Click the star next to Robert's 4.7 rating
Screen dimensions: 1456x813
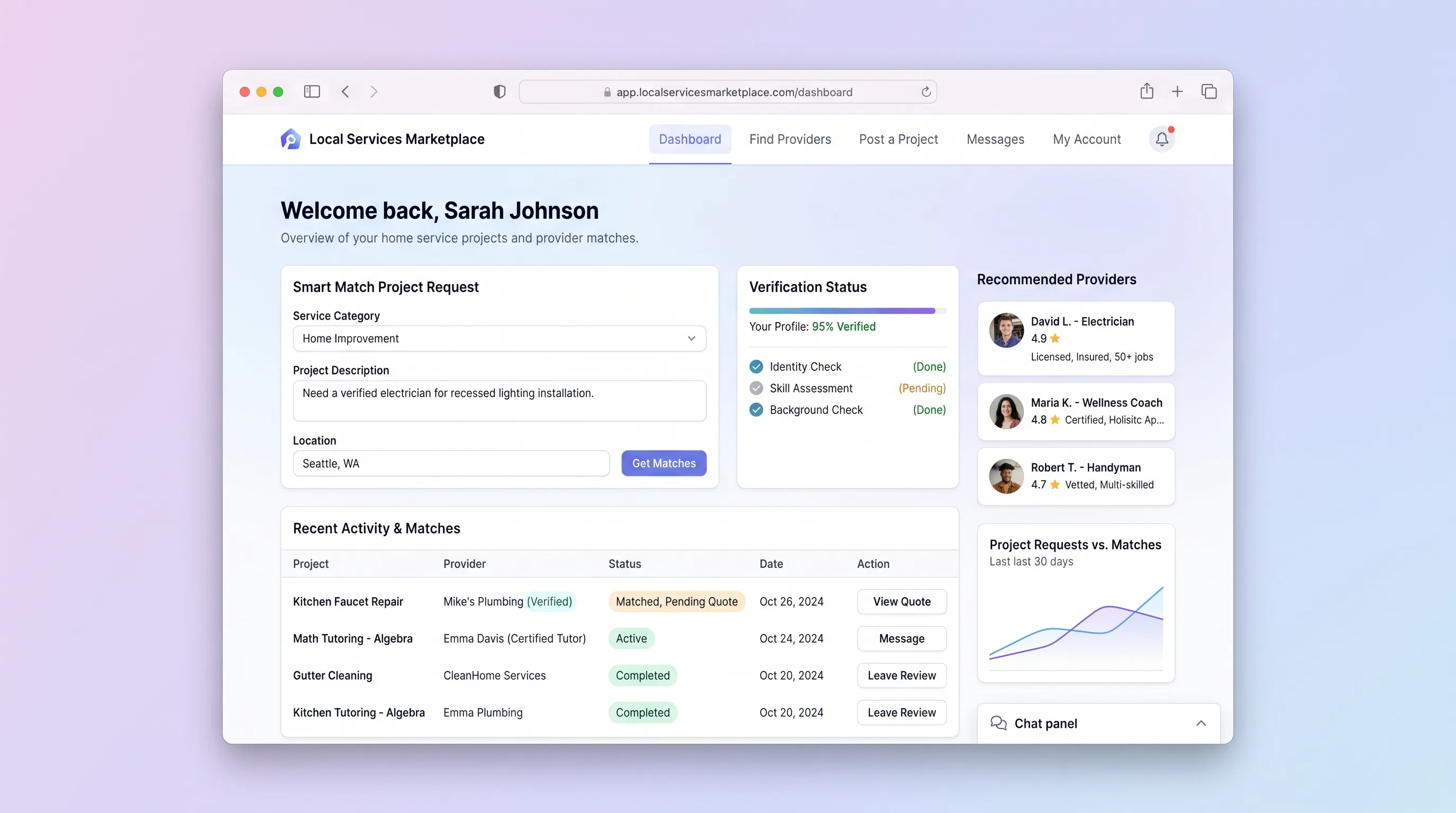1054,484
